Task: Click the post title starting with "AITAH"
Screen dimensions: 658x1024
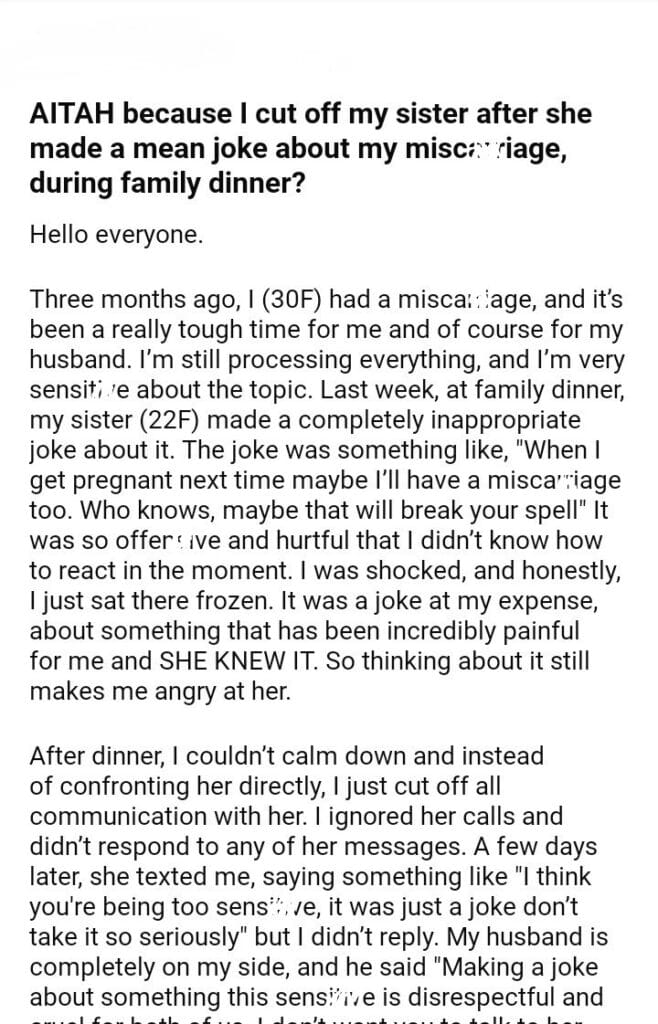Action: pyautogui.click(x=310, y=115)
